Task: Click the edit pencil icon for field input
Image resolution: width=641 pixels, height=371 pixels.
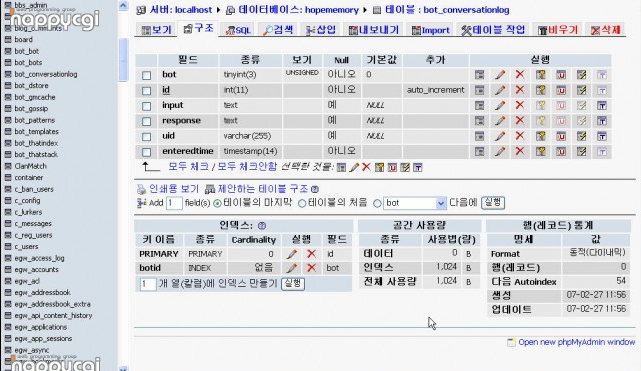Action: click(500, 105)
